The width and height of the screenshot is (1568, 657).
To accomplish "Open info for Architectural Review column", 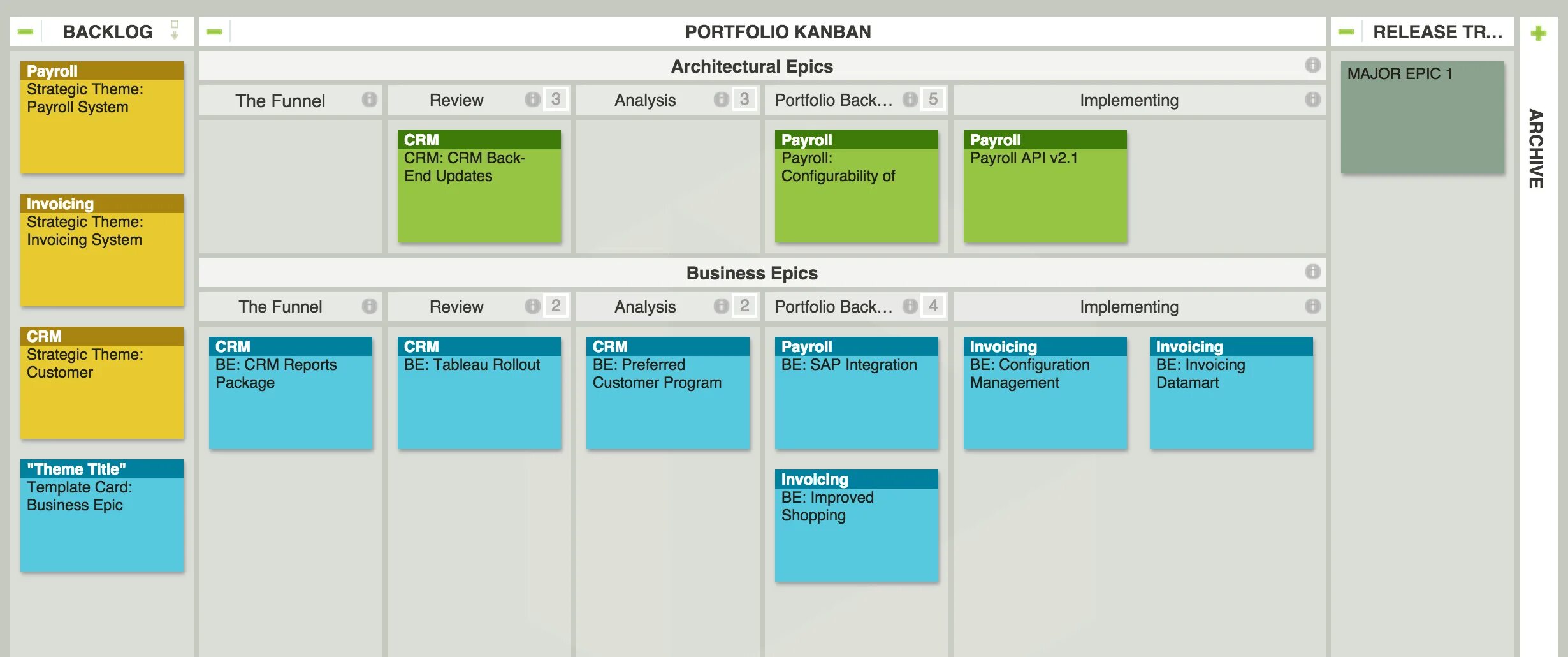I will 532,100.
